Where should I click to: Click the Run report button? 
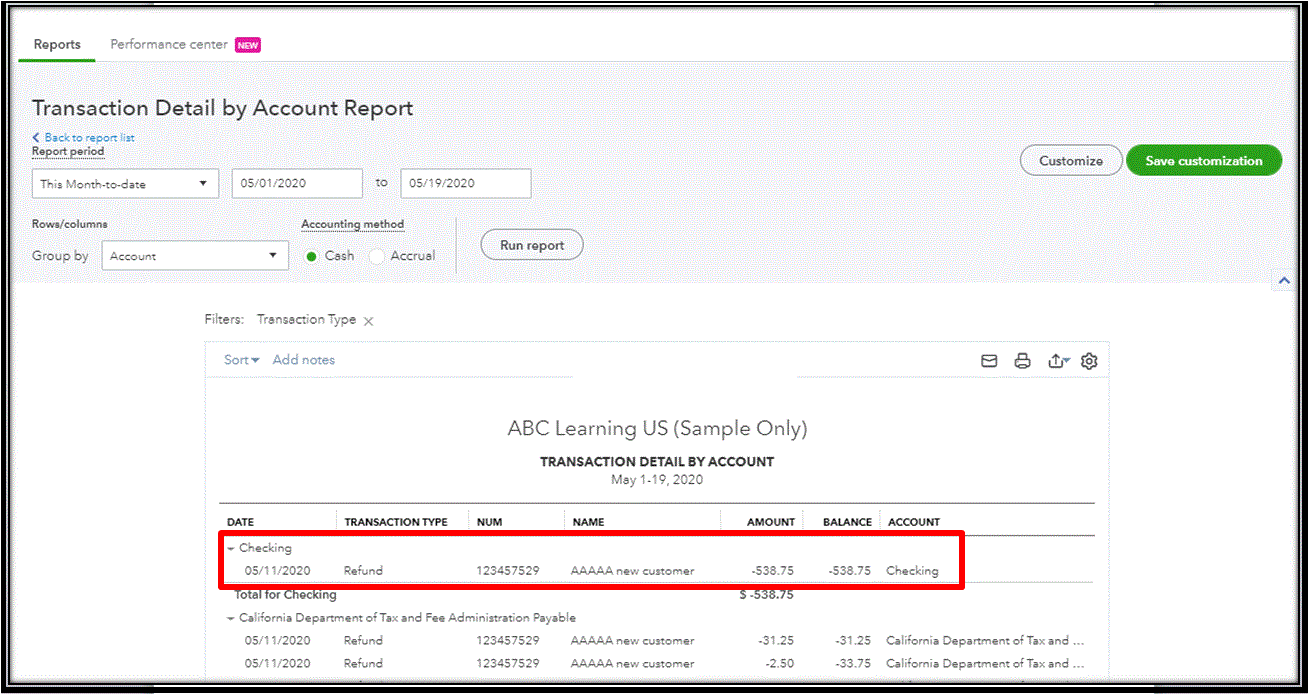[x=531, y=244]
